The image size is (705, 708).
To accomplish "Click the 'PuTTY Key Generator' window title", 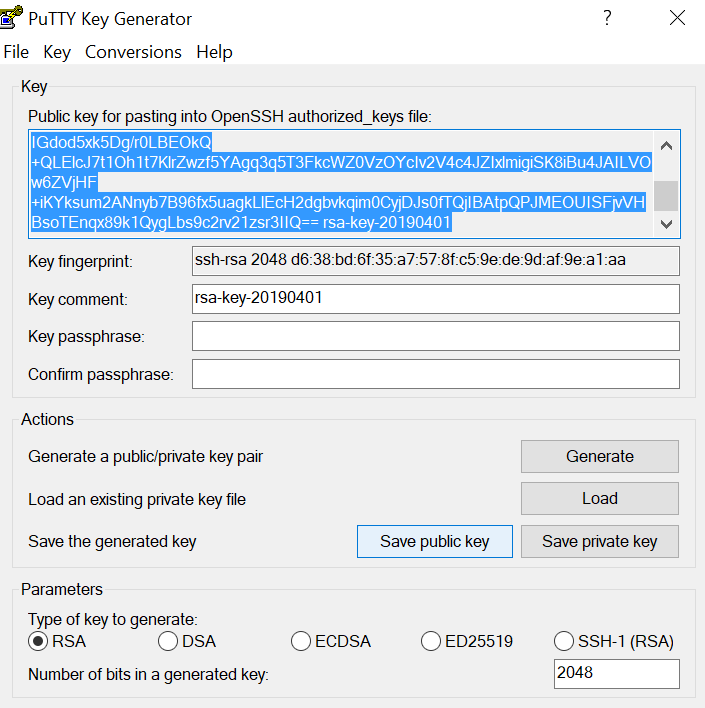I will [110, 19].
